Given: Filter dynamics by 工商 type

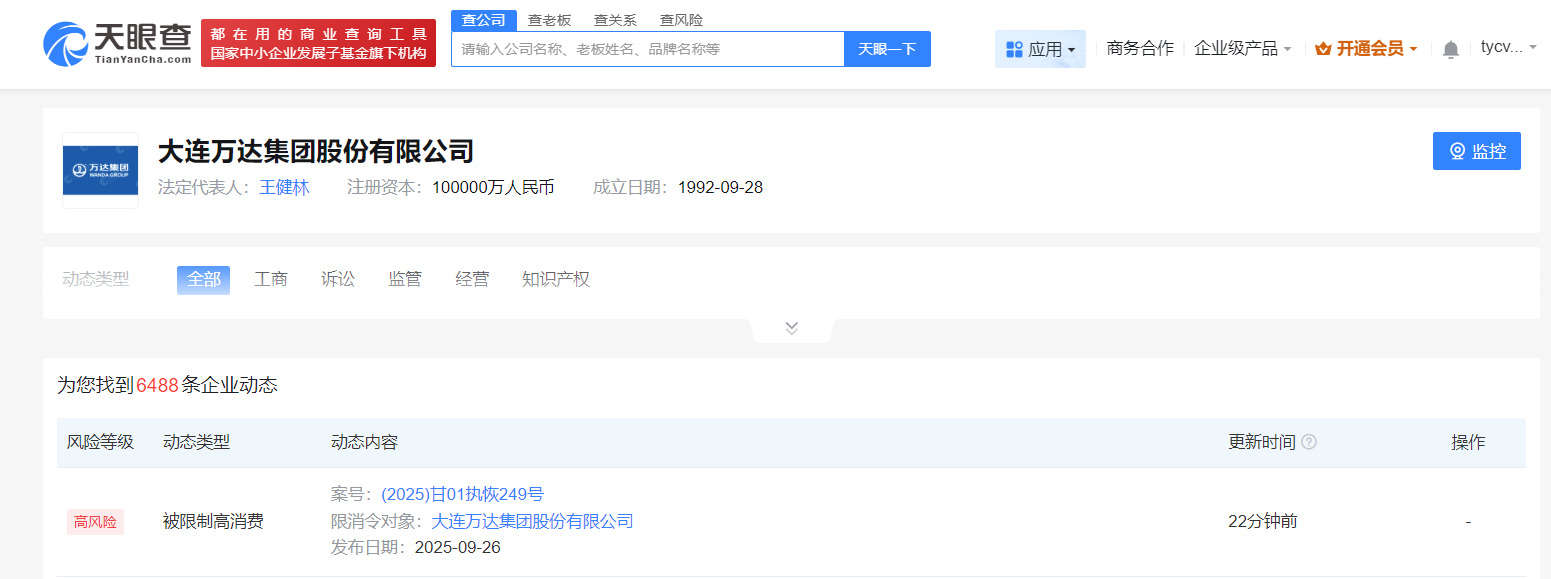Looking at the screenshot, I should [271, 280].
